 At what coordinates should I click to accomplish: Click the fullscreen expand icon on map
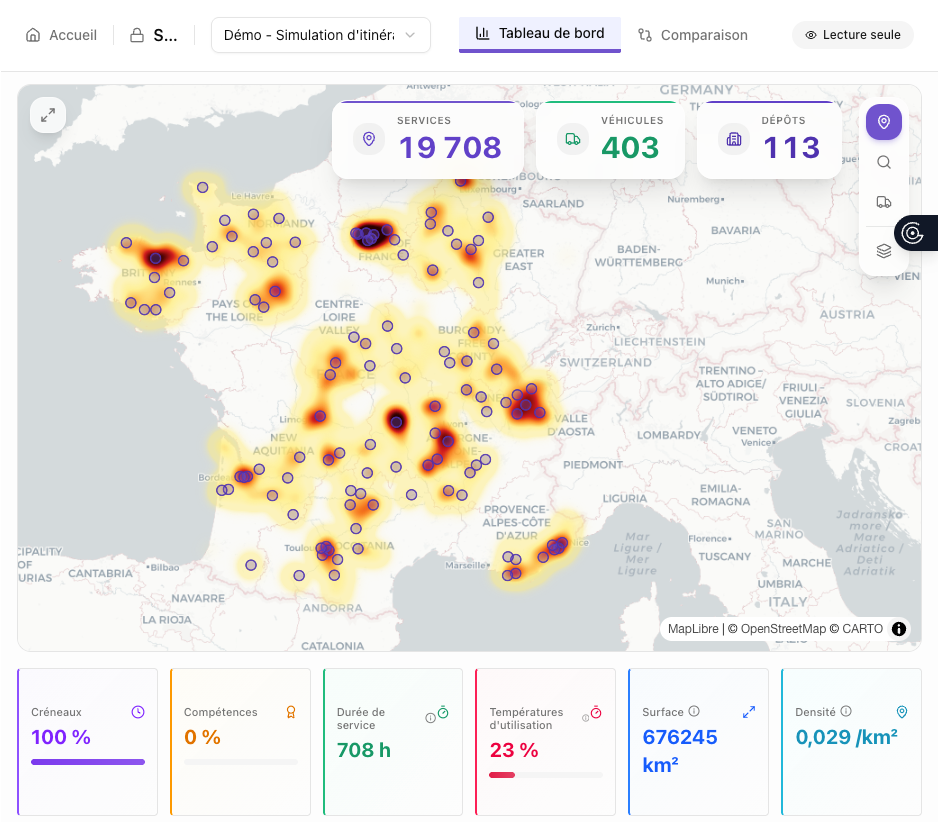pos(48,115)
